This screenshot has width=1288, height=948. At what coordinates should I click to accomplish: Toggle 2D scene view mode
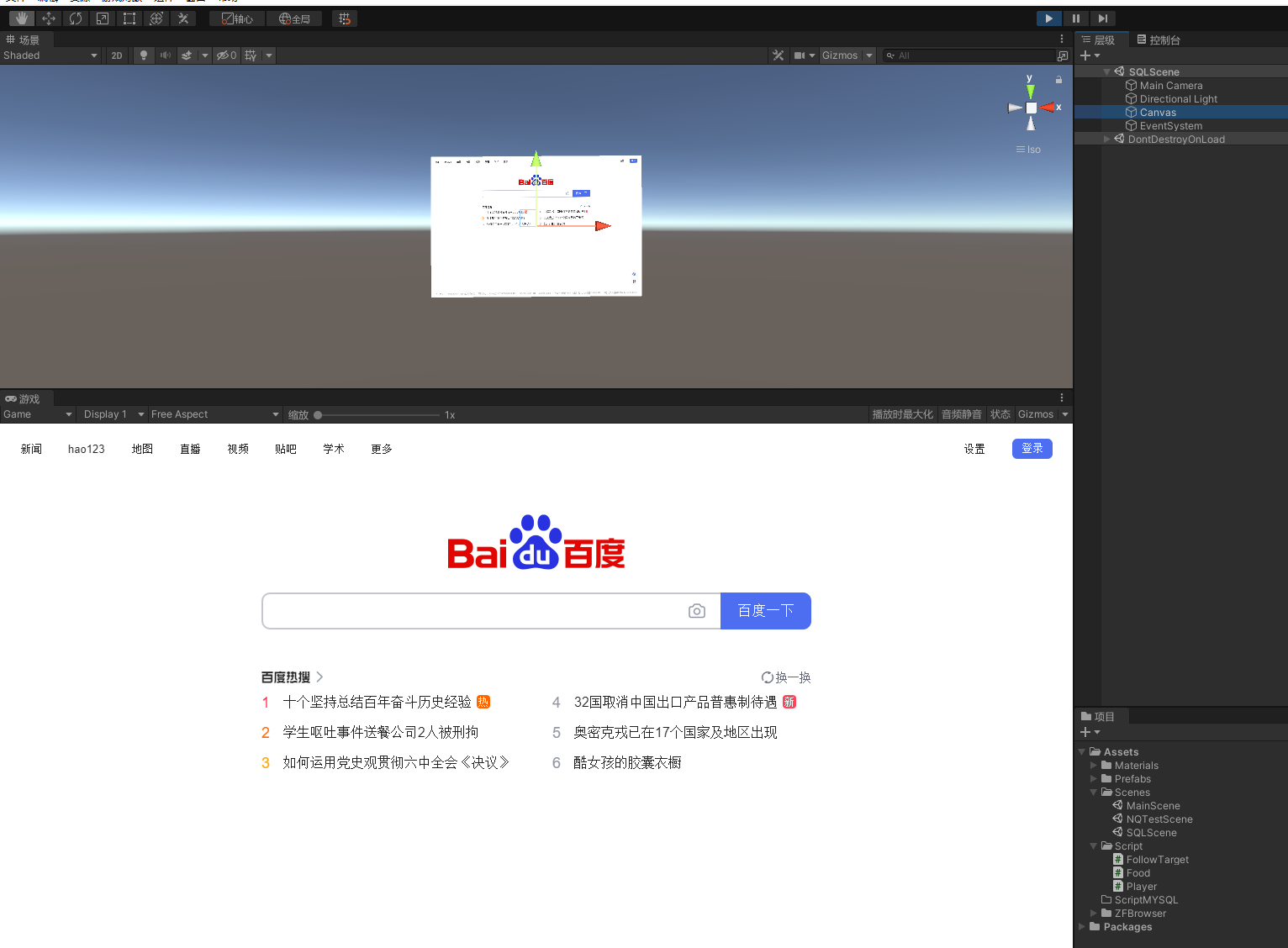[x=117, y=55]
